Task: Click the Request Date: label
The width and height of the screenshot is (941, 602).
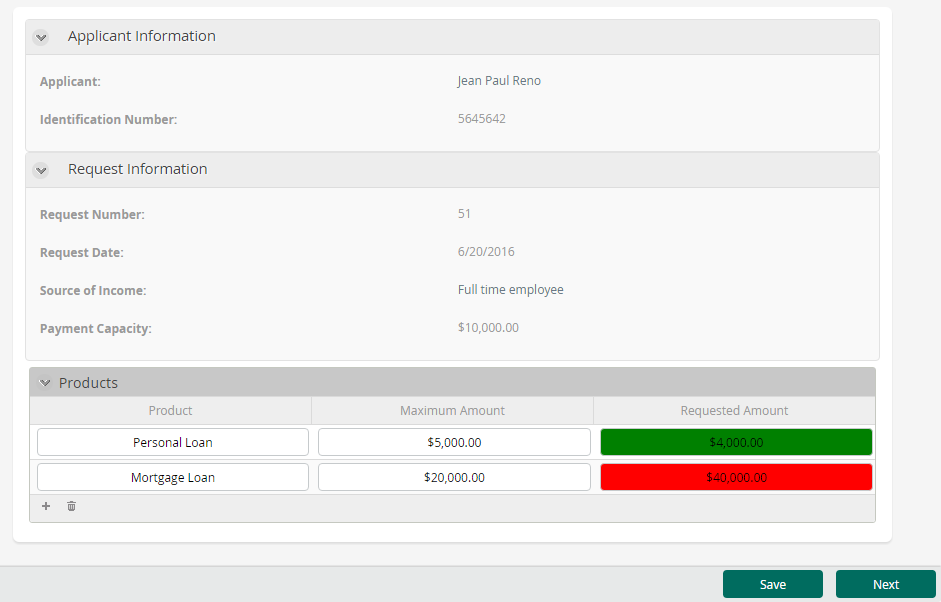Action: (x=82, y=253)
